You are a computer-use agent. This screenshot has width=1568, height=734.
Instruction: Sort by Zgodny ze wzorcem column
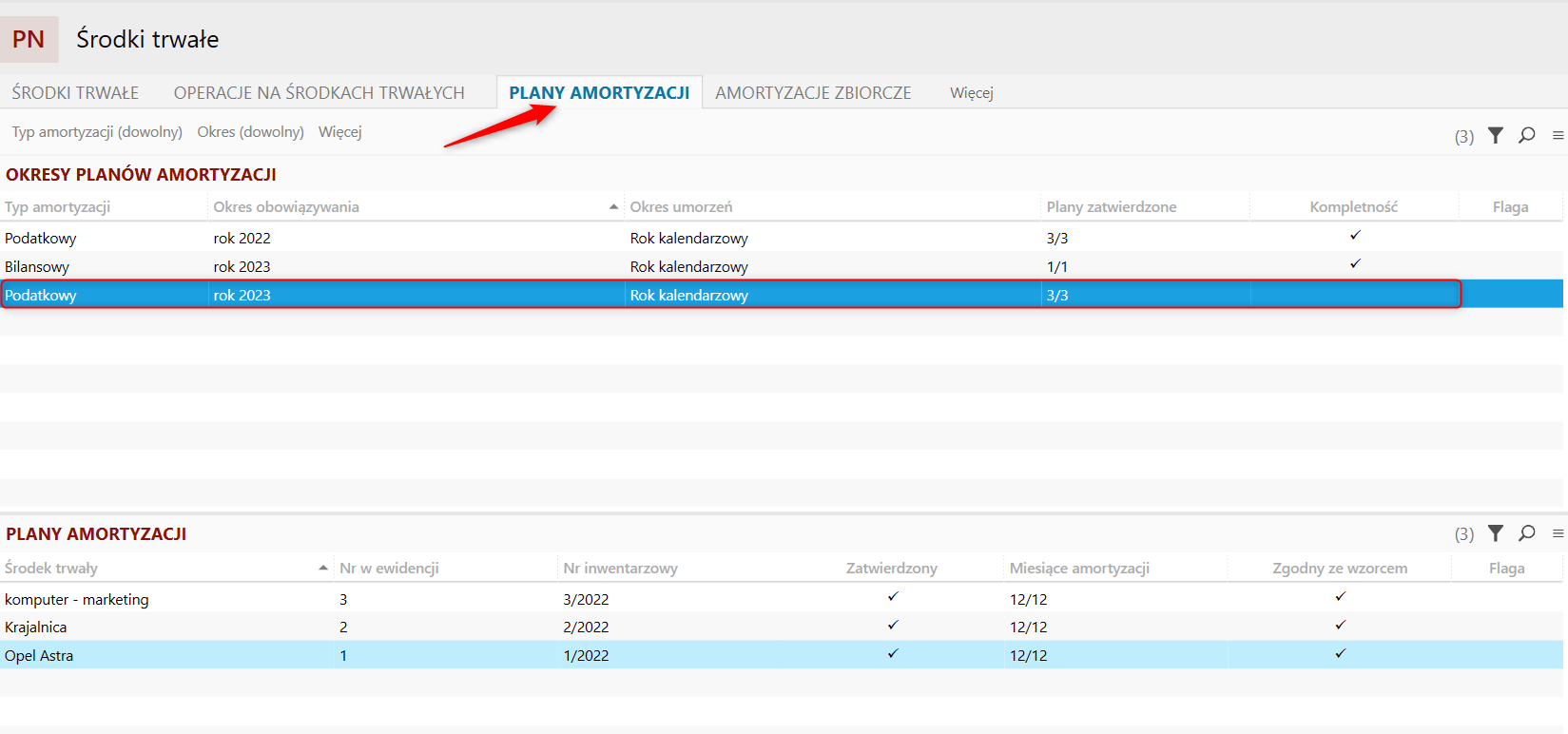[x=1340, y=568]
